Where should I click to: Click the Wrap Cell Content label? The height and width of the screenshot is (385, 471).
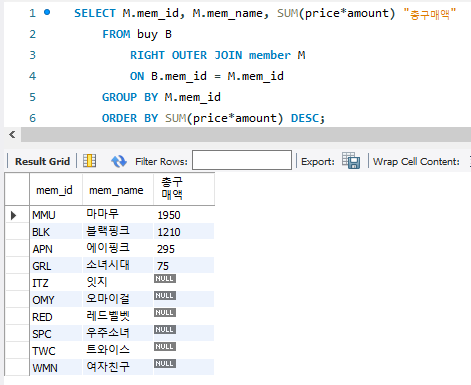pos(416,162)
